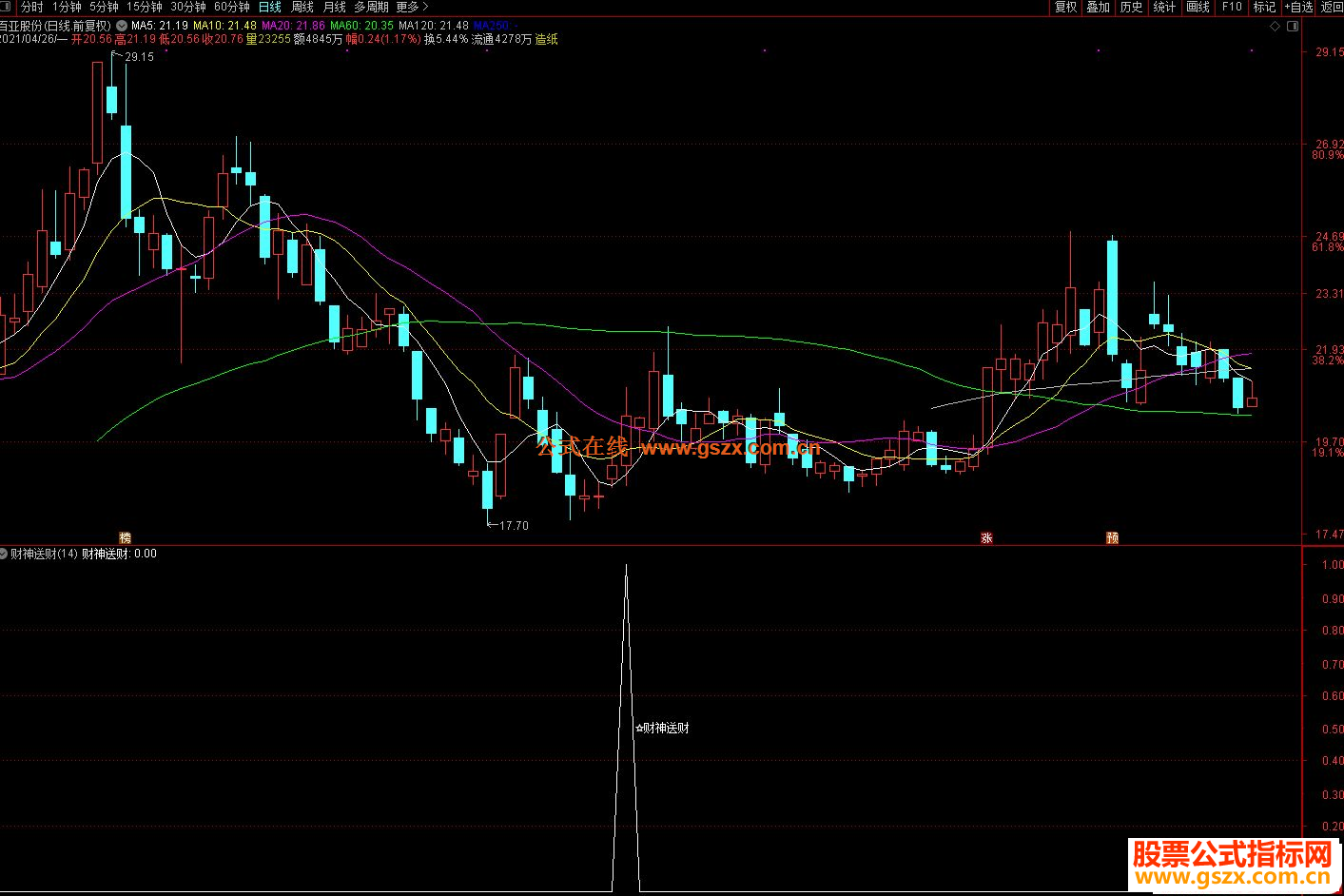Screen dimensions: 1344x896
Task: Add stock via +自选 button
Action: tap(1299, 7)
